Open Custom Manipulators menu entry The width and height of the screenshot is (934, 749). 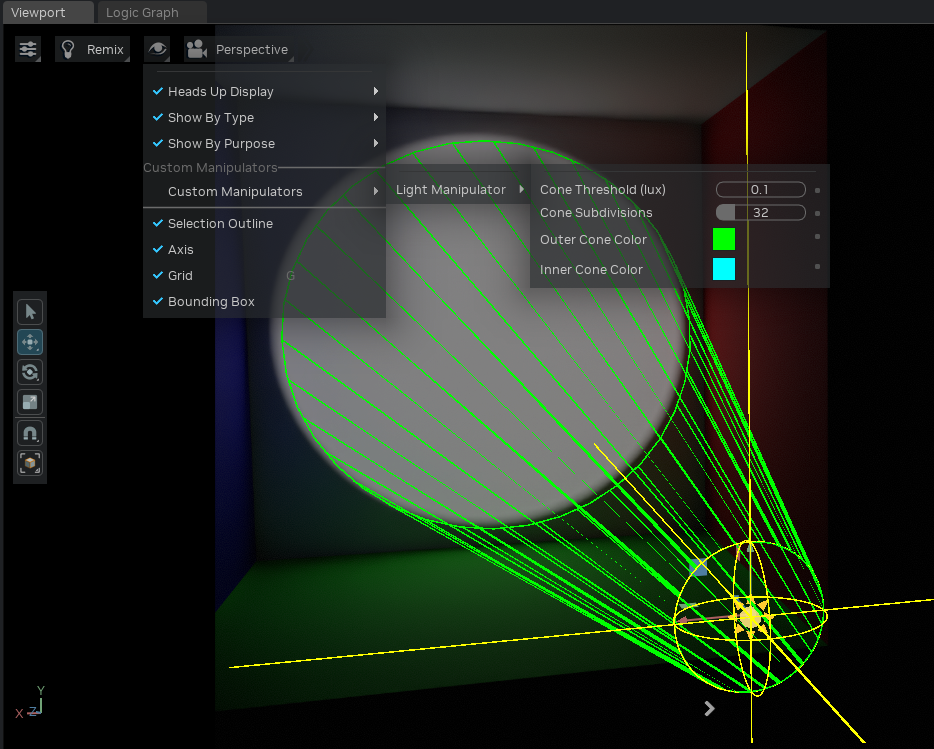click(x=264, y=191)
